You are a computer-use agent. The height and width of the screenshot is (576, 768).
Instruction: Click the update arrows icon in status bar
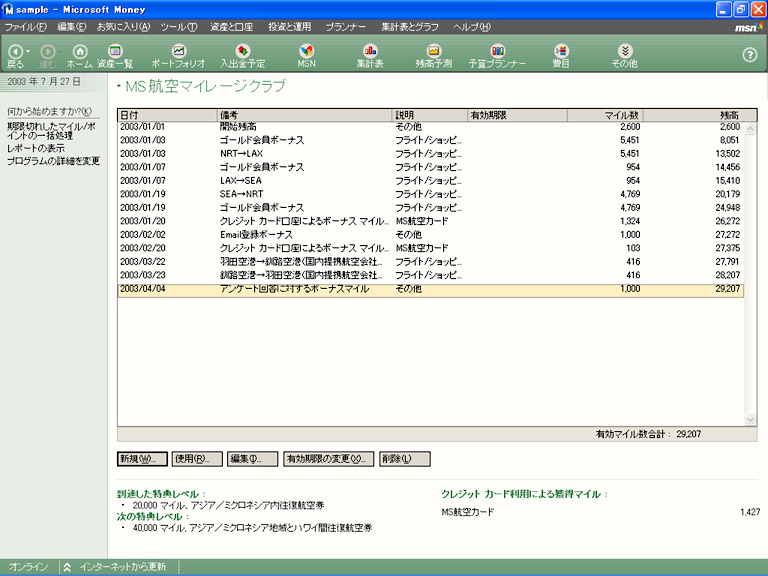click(x=67, y=567)
